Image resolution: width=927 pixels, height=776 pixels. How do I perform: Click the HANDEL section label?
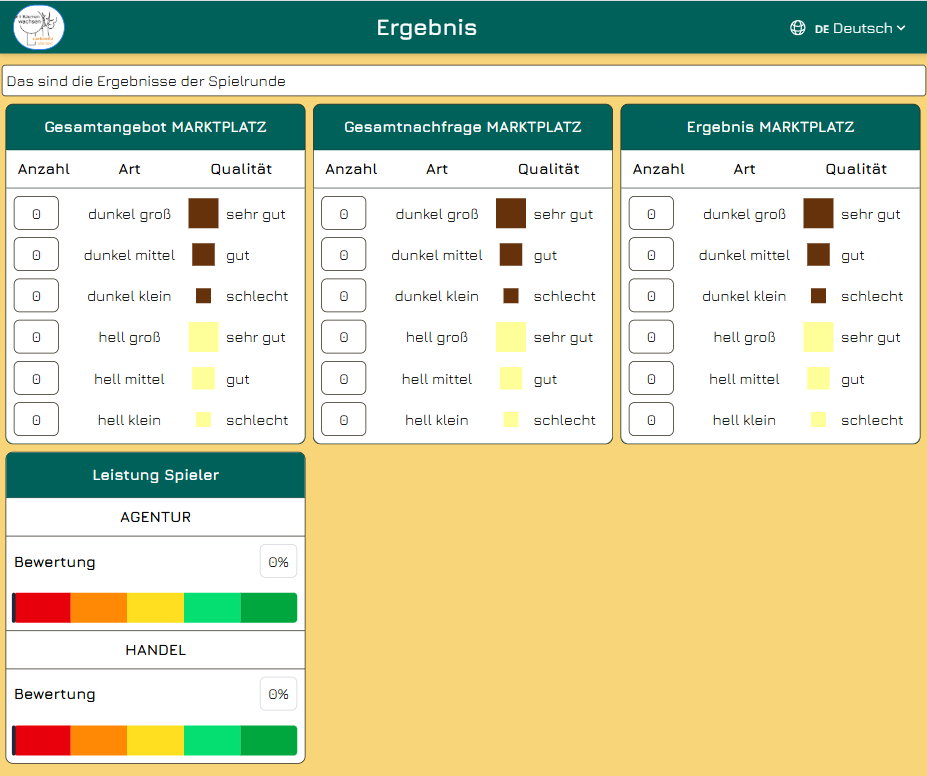[x=155, y=650]
